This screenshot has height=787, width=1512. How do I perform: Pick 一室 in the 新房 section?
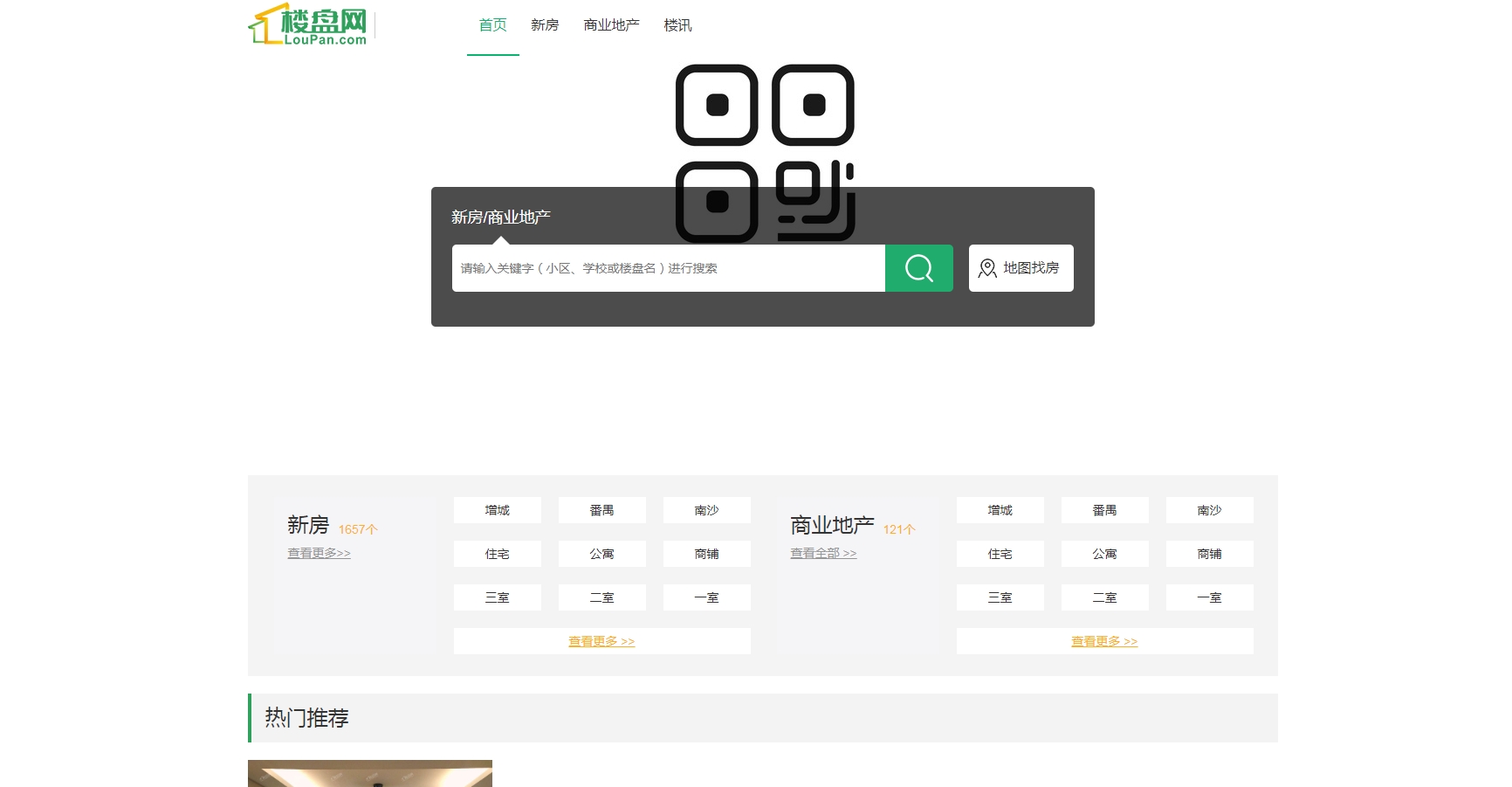coord(707,597)
